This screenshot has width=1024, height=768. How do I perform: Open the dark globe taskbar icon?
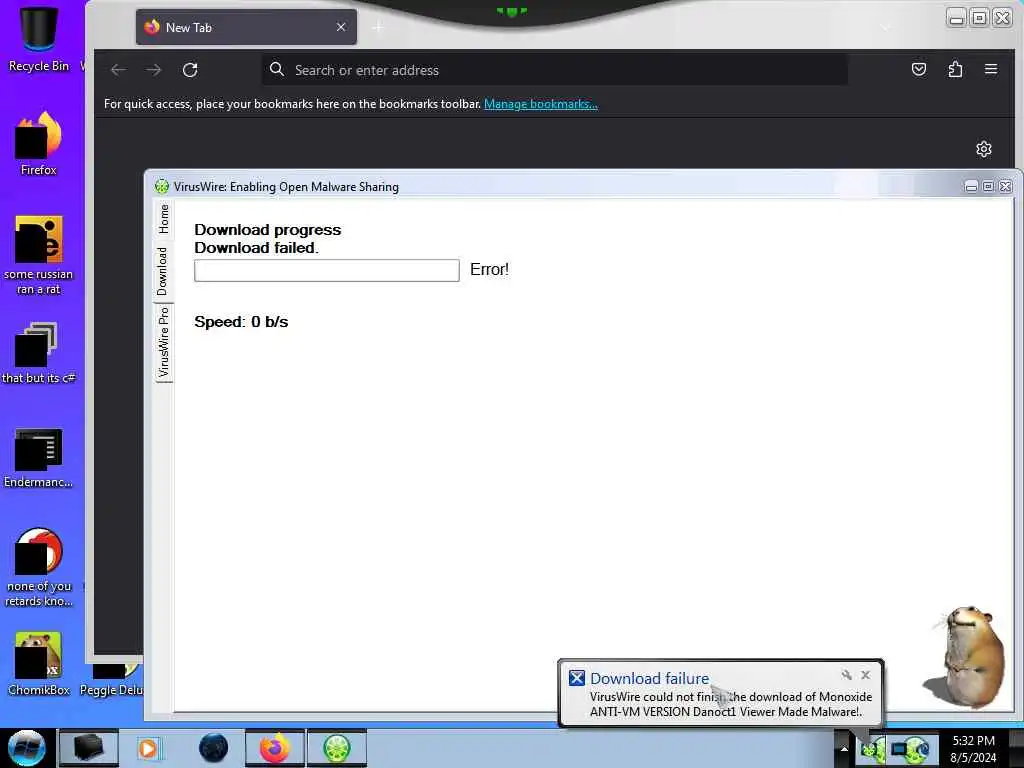tap(214, 748)
